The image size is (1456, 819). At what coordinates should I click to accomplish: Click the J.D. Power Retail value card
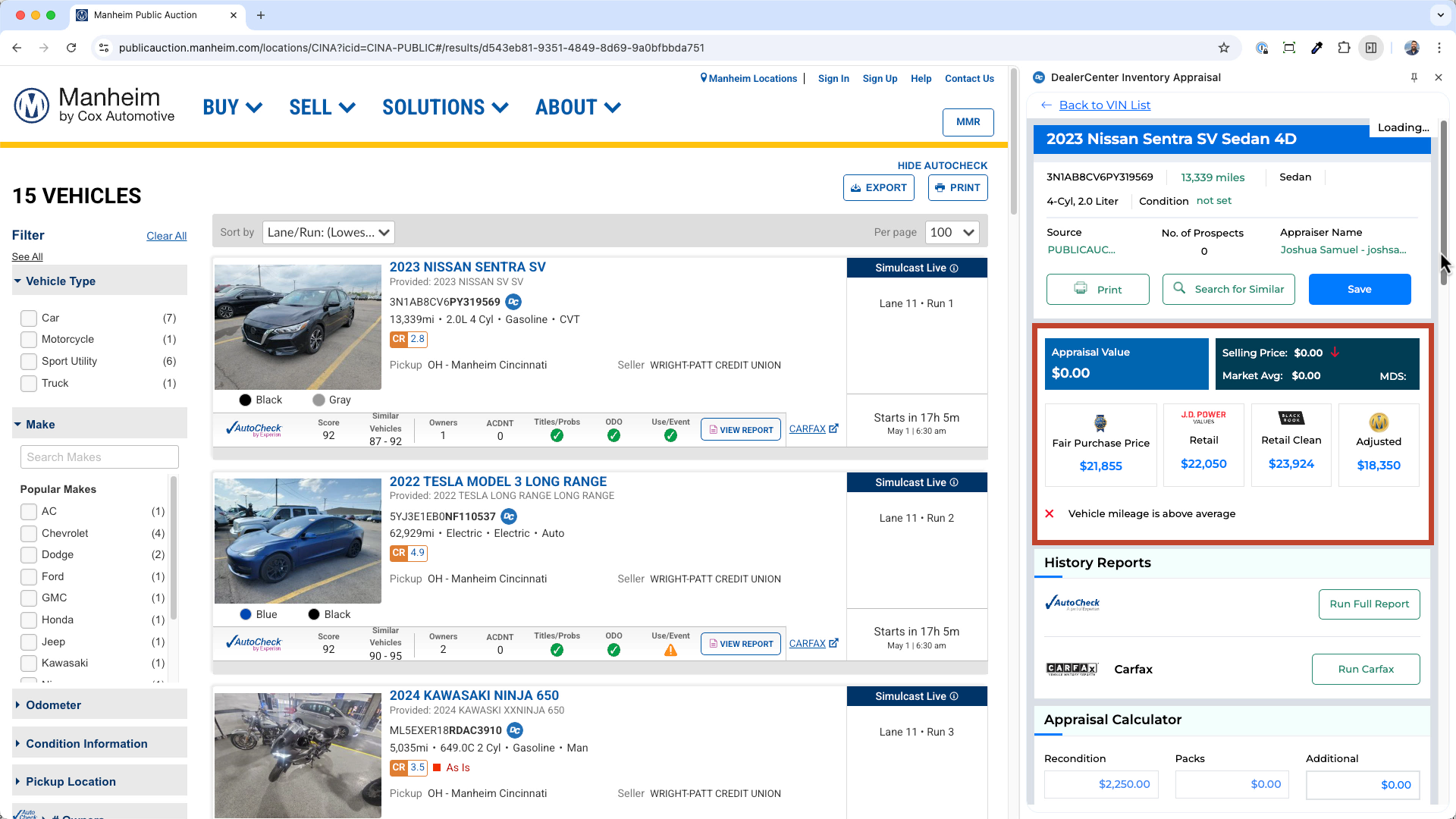(1203, 444)
